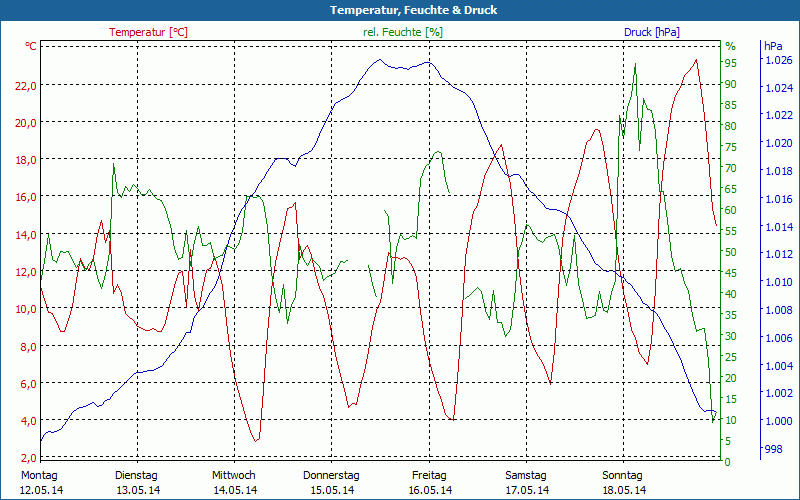Screen dimensions: 800x500
Task: Click the 4,0 tick on temperature axis
Action: click(27, 420)
